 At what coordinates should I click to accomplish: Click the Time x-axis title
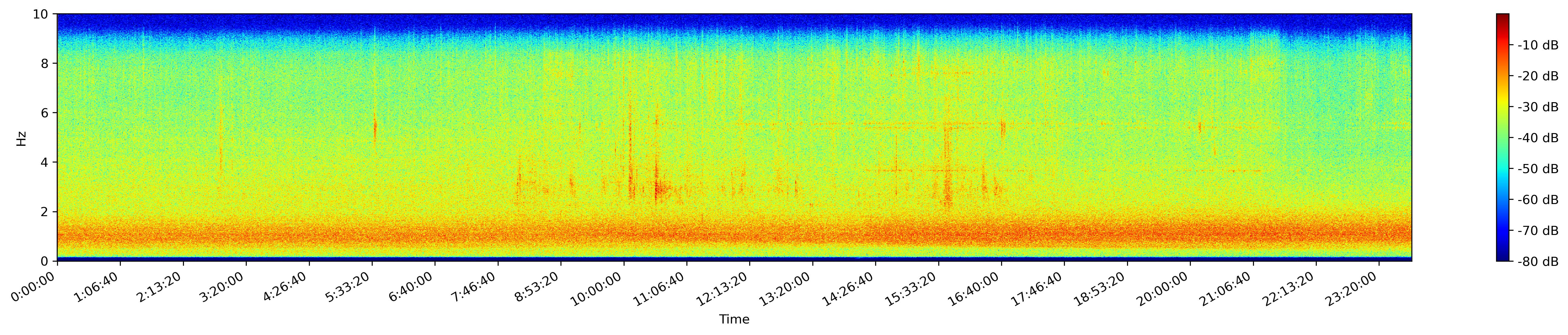(x=734, y=320)
